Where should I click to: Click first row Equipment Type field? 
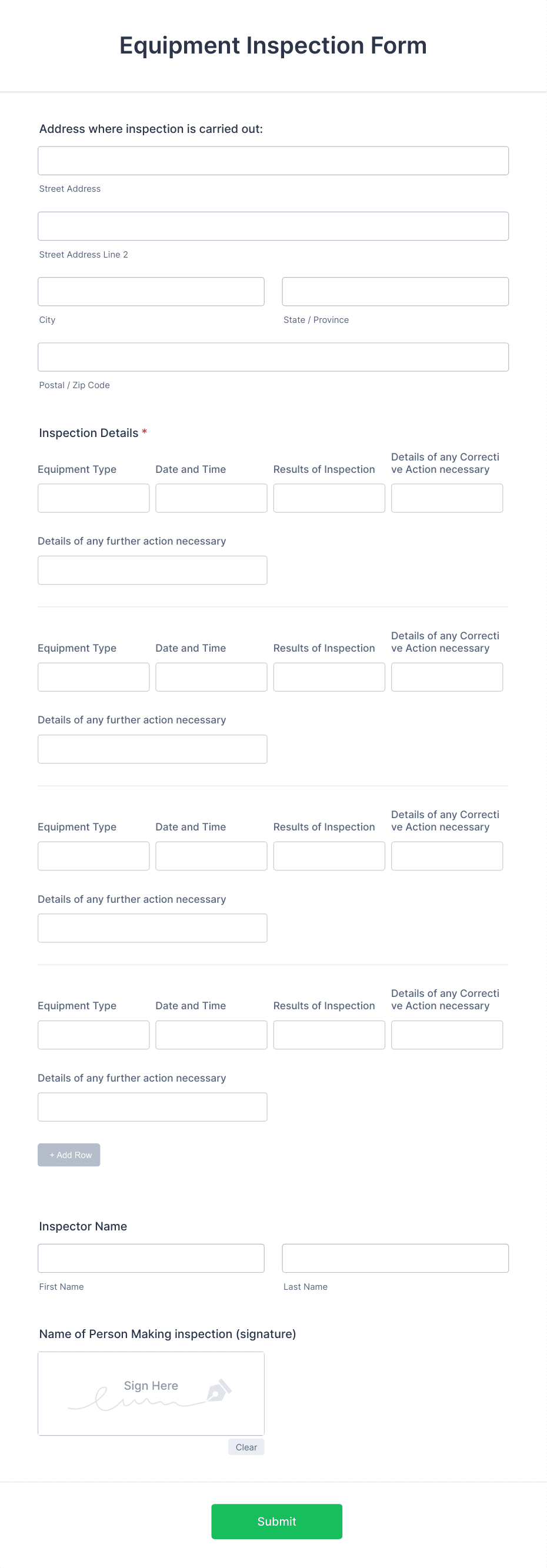93,498
